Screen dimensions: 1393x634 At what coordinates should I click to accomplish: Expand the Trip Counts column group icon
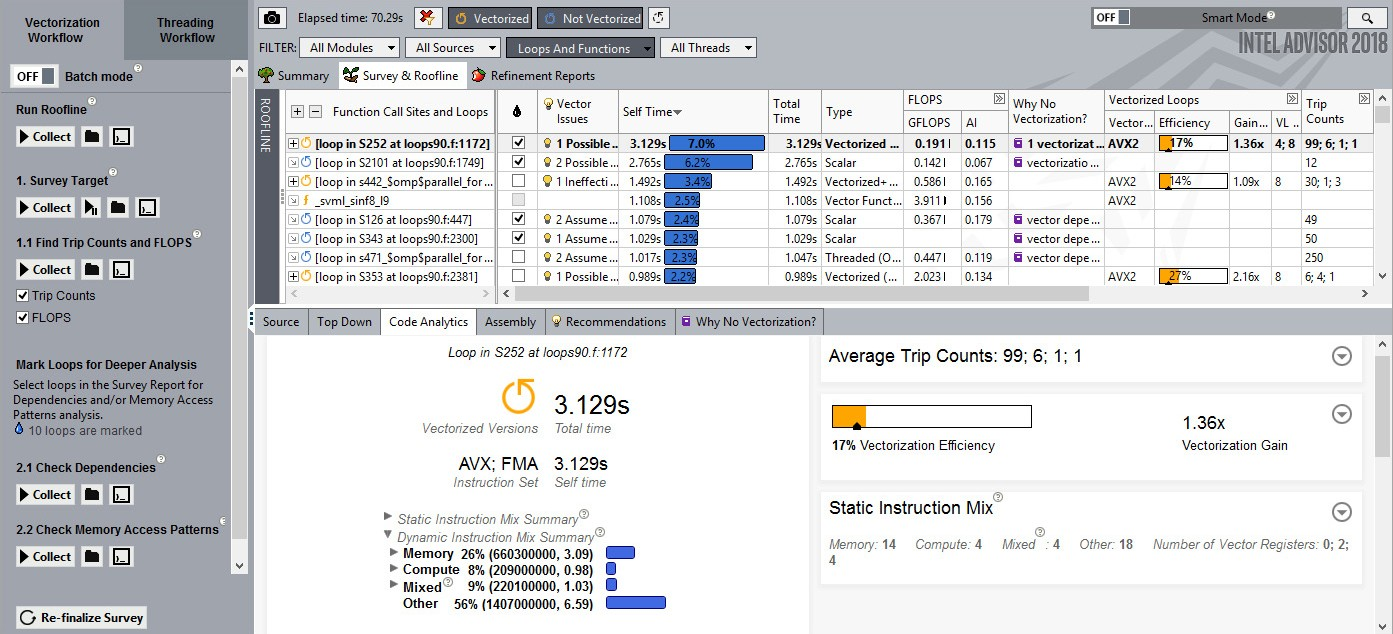[x=1364, y=99]
